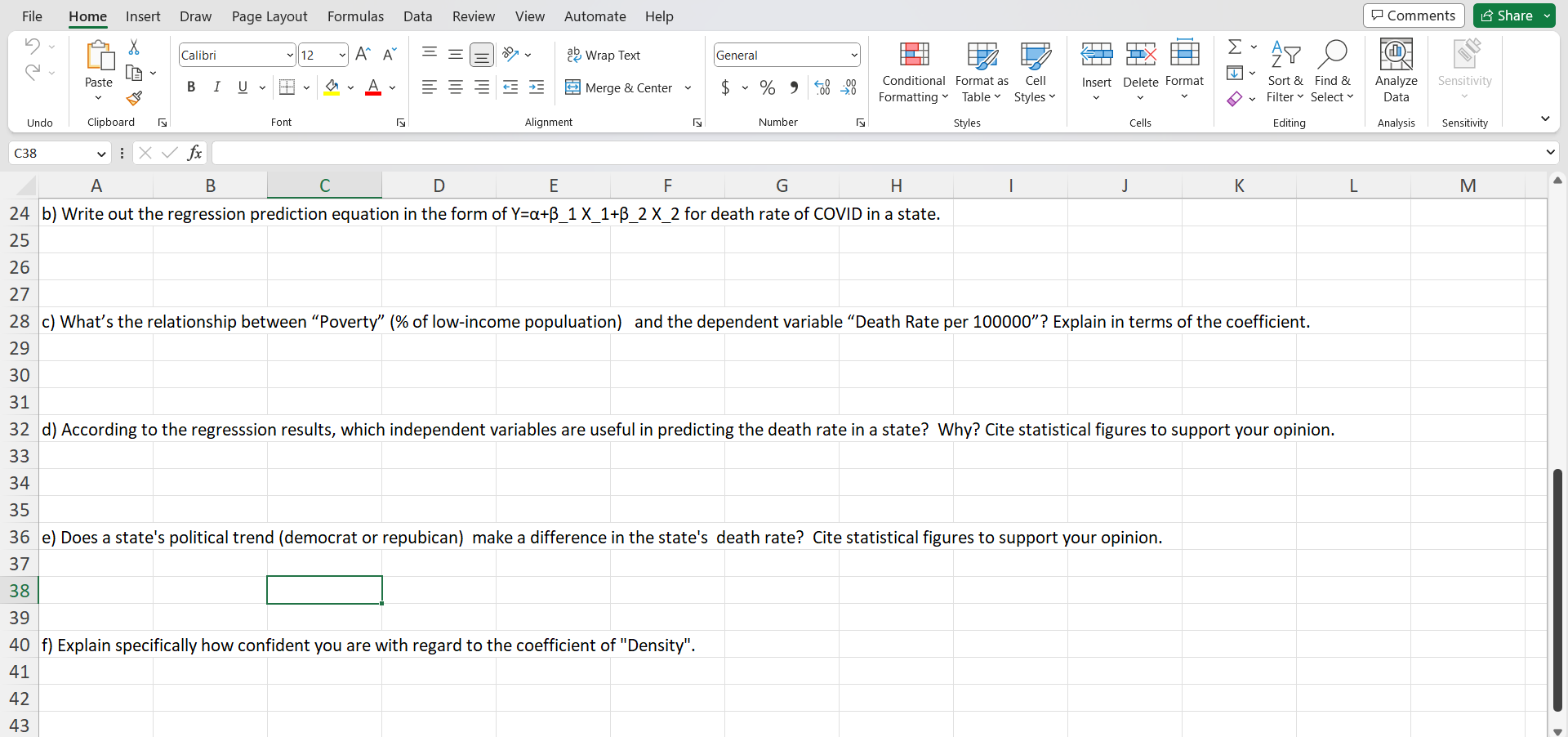
Task: Click the Increase Decimal icon
Action: [822, 87]
